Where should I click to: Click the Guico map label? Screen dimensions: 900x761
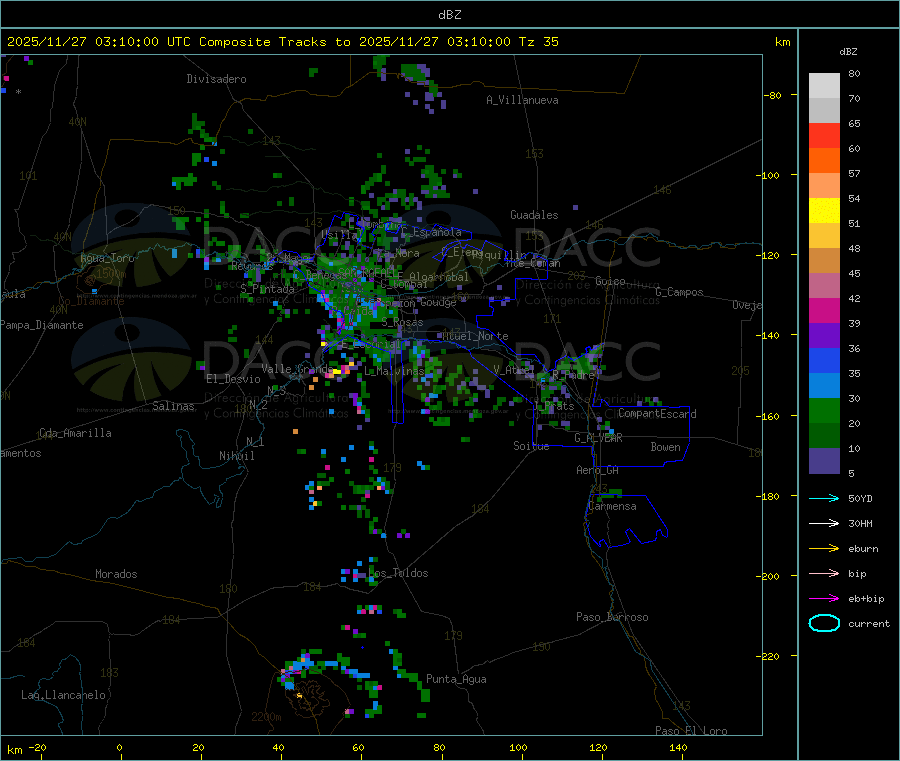pos(610,281)
